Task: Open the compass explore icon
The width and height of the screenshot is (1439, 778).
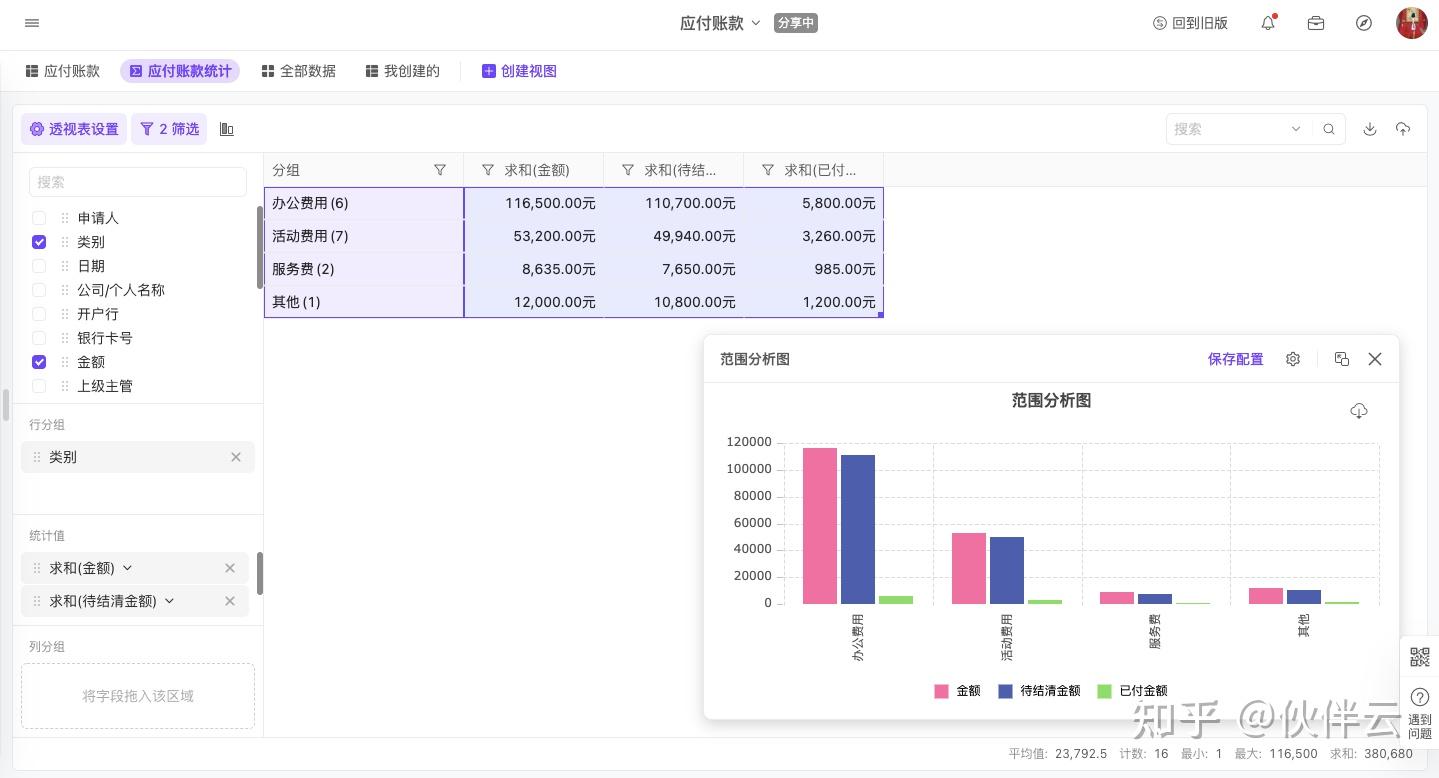Action: point(1364,23)
